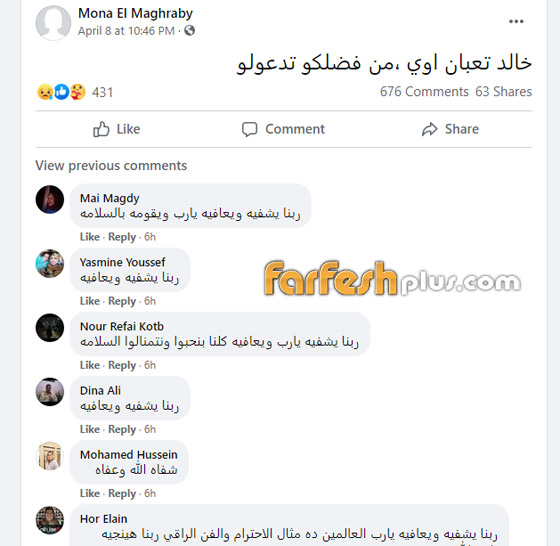The image size is (560, 546).
Task: Reply to Mohamed Hussein's comment
Action: pos(122,494)
